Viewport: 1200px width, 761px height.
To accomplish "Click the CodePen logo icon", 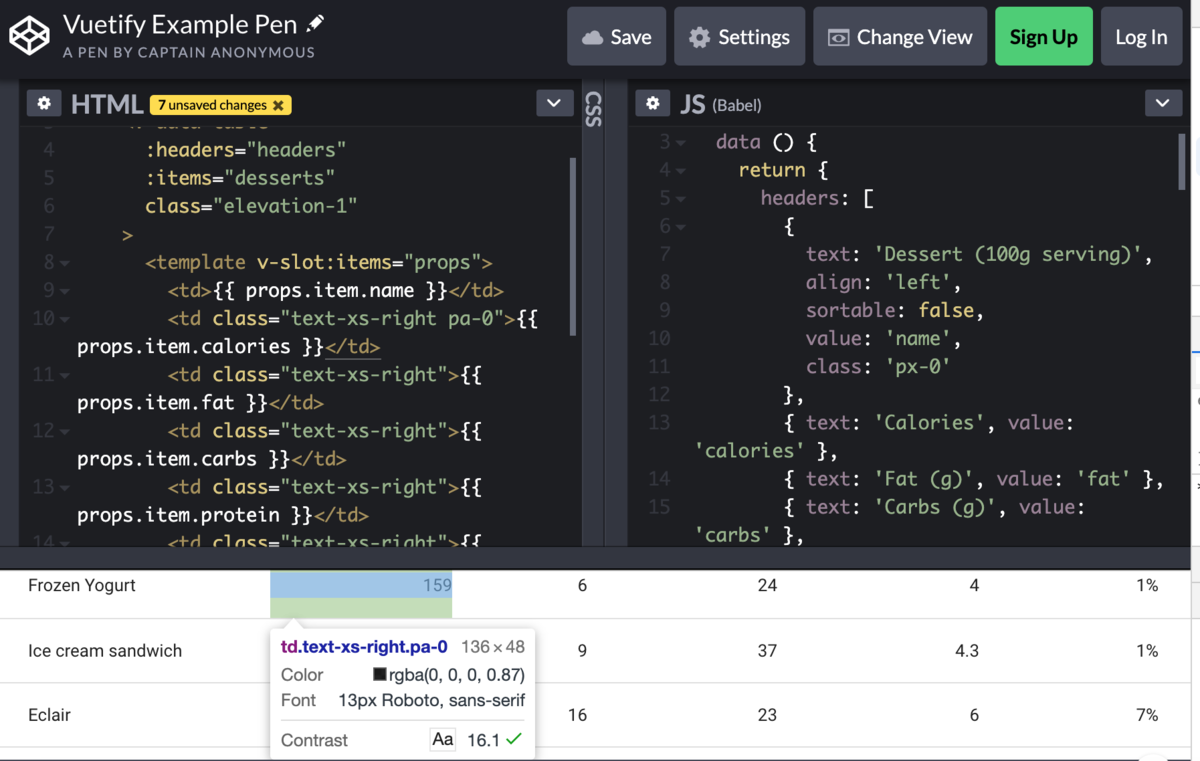I will (29, 37).
